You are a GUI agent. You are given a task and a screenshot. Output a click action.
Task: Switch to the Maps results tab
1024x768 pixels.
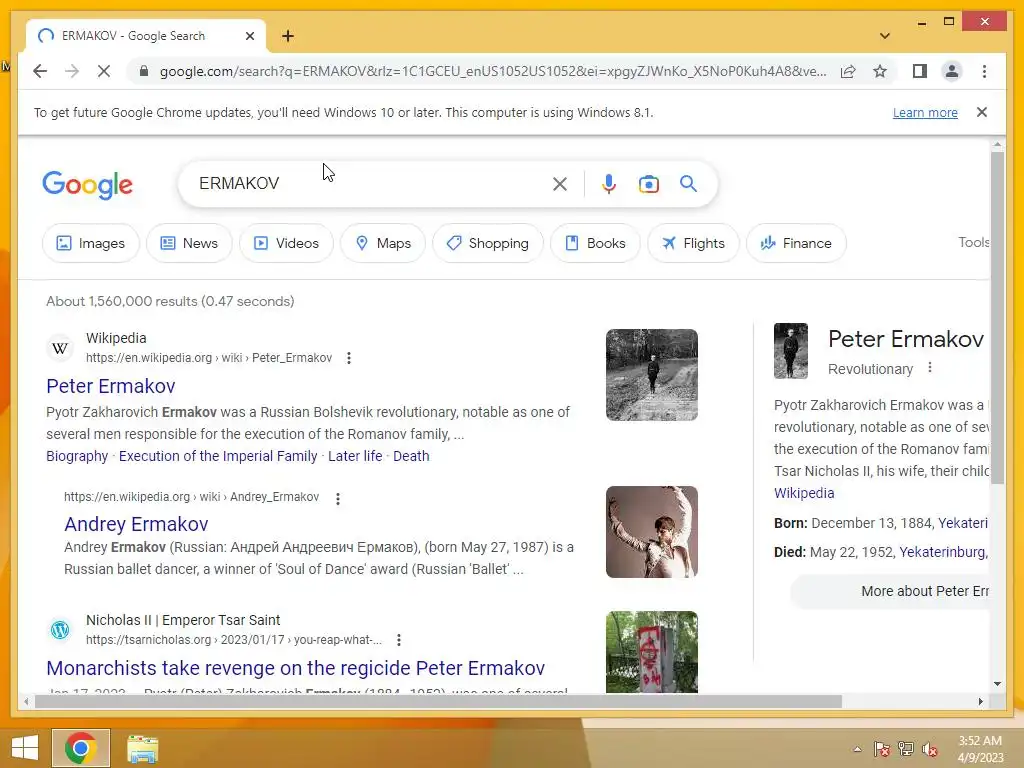pyautogui.click(x=383, y=243)
